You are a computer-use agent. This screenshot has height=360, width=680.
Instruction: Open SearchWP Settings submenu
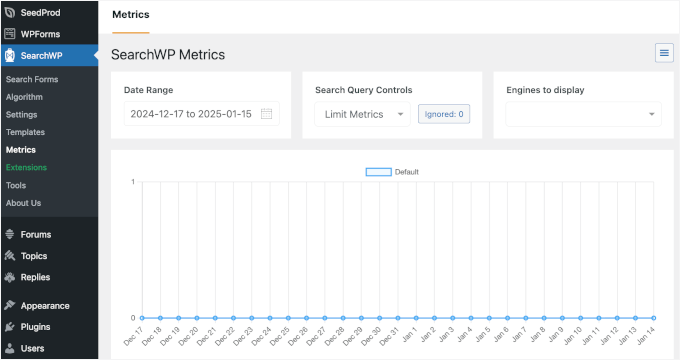[21, 115]
